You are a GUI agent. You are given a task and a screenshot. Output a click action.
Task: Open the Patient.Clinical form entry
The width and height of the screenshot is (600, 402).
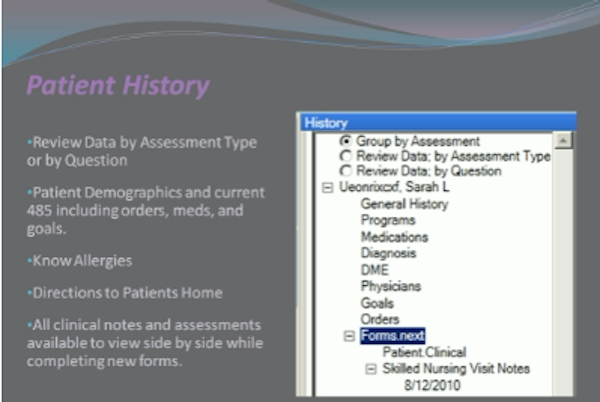(424, 352)
